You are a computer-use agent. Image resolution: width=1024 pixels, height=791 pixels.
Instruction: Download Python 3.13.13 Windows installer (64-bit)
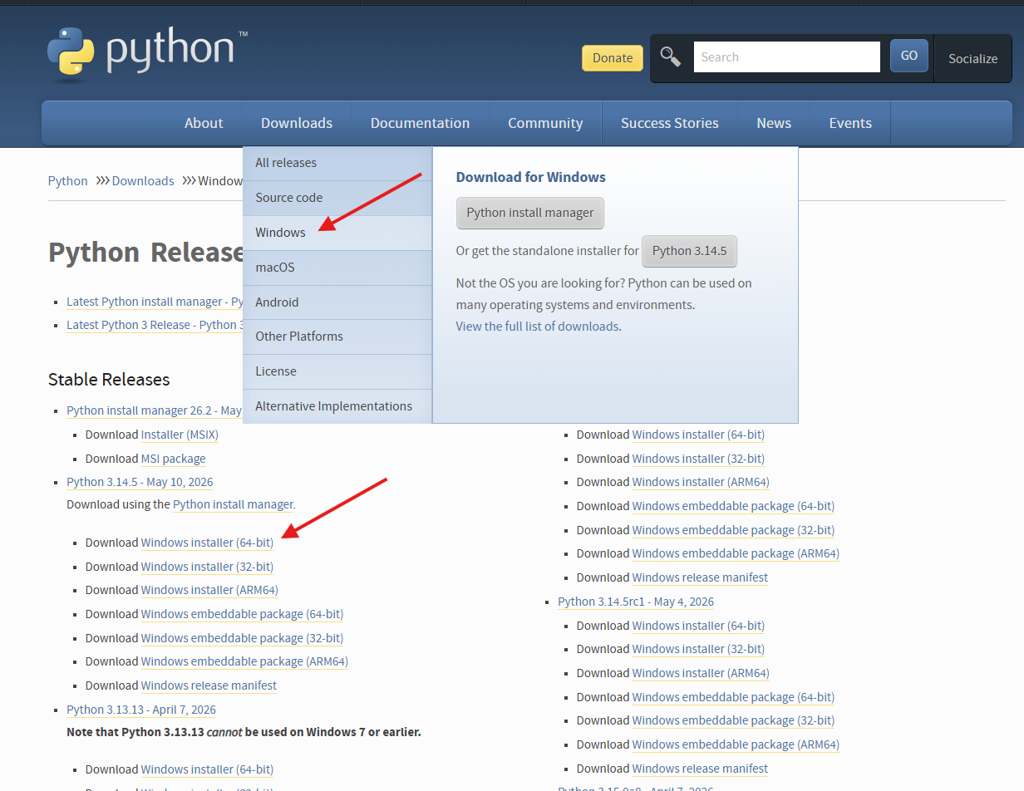point(207,770)
